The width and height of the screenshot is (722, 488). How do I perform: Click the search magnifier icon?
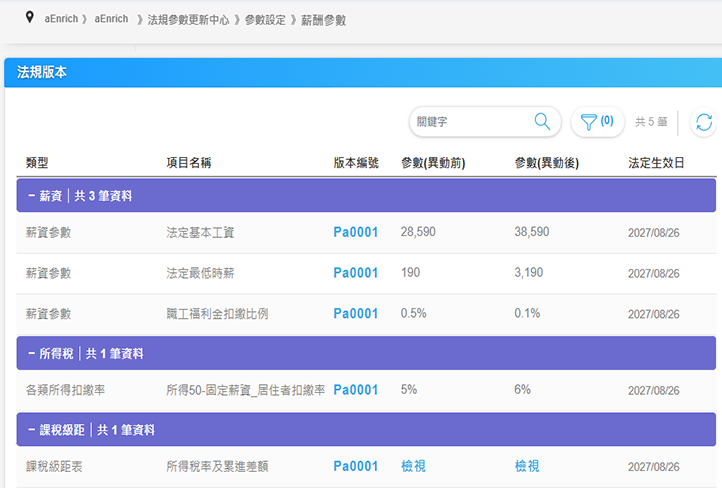(542, 122)
